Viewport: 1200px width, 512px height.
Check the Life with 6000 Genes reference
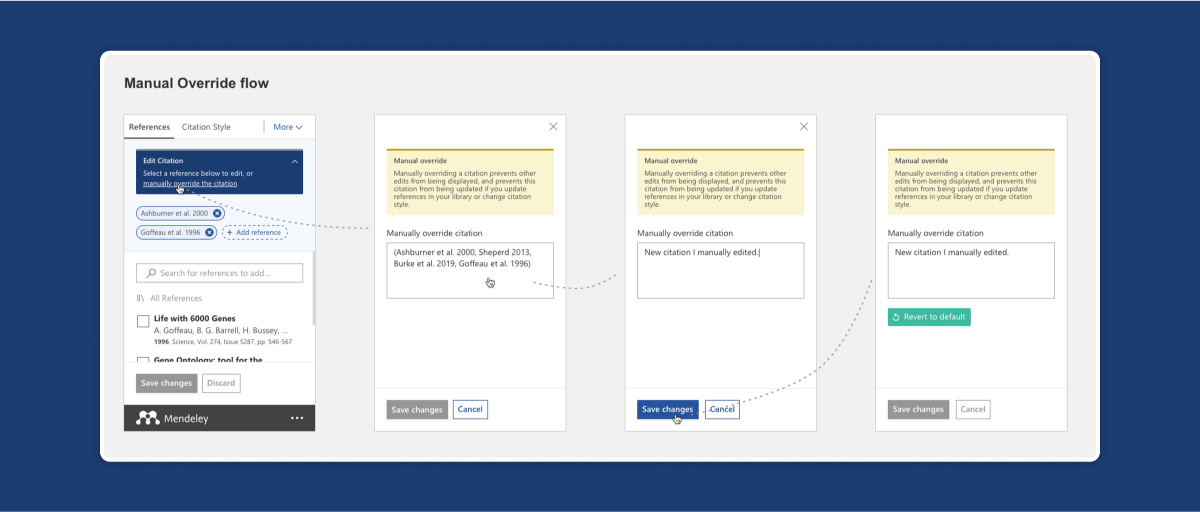tap(142, 321)
